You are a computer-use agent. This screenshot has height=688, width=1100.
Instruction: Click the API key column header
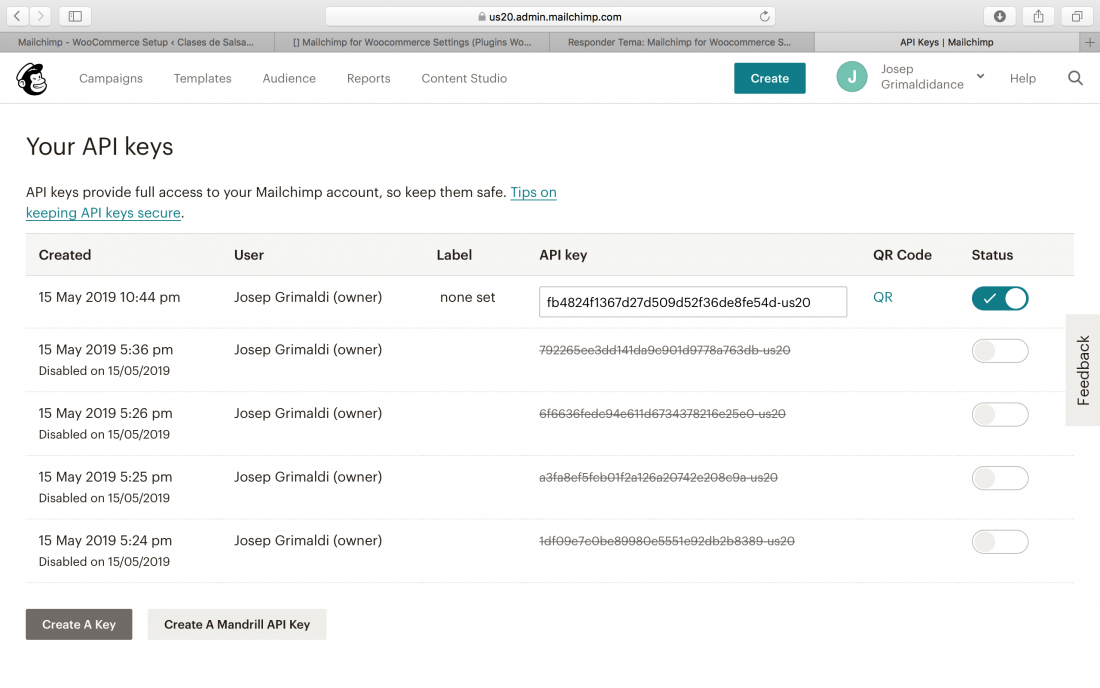click(563, 255)
